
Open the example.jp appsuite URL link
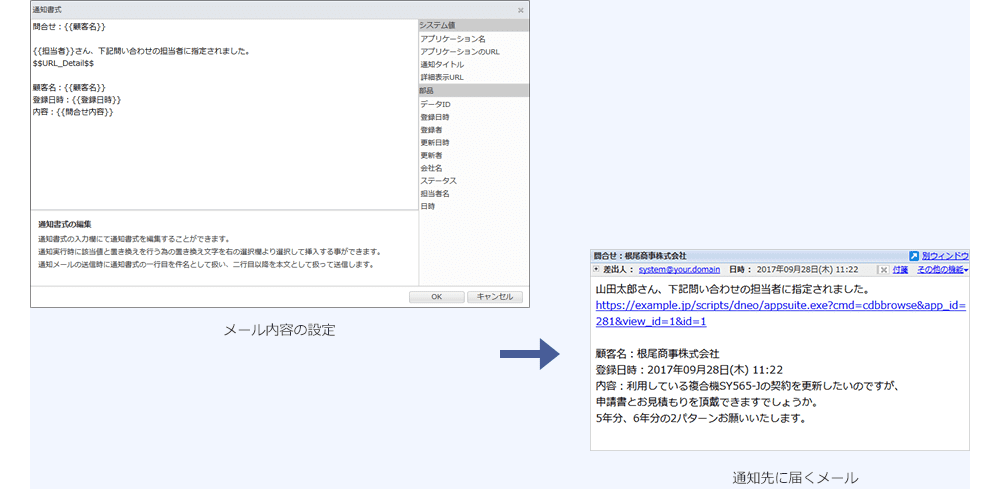781,314
